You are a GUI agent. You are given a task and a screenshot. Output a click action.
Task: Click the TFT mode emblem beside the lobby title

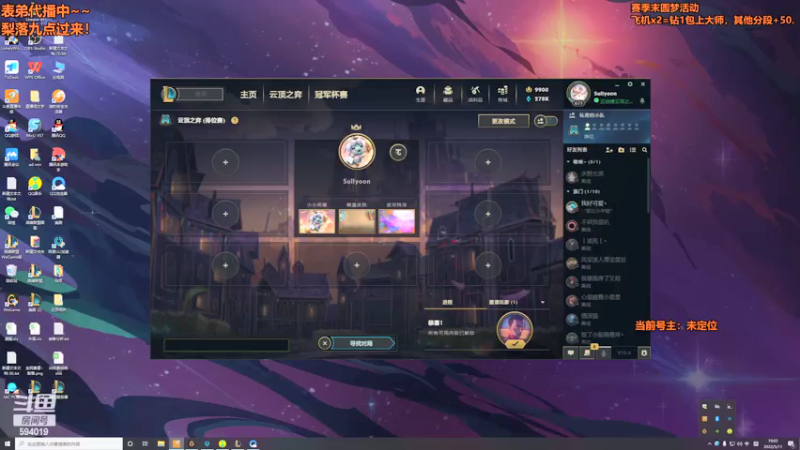point(165,120)
